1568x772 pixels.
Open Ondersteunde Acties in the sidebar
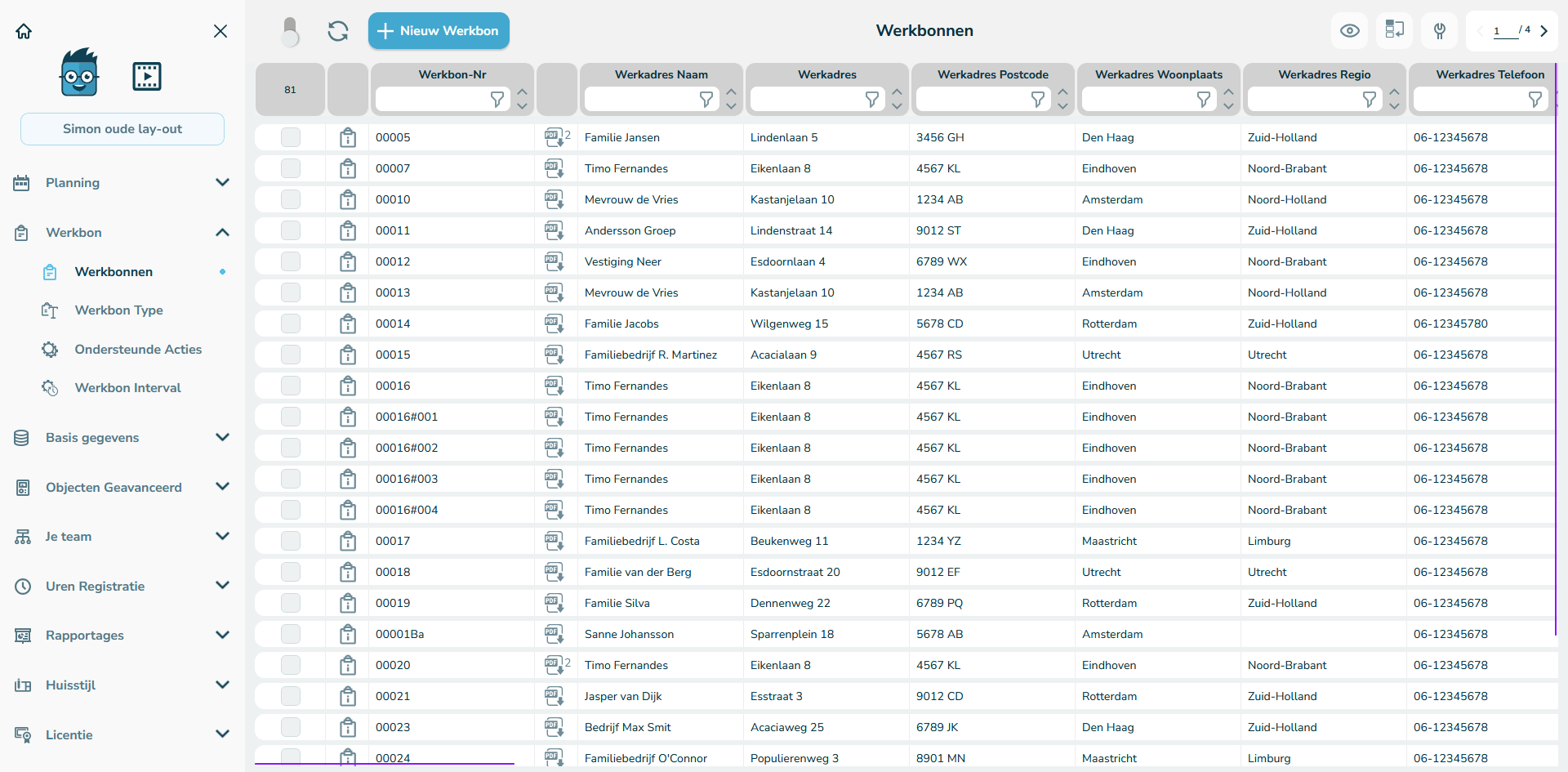coord(138,350)
